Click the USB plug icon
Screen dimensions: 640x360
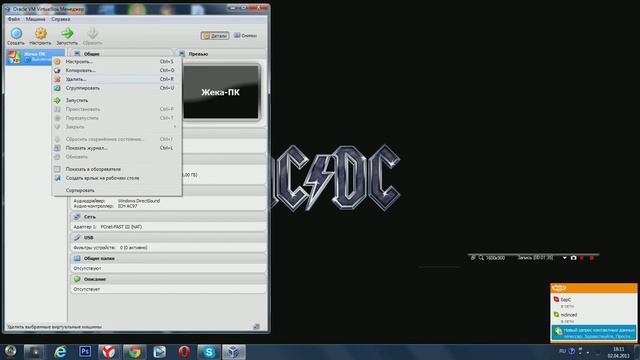tap(77, 238)
